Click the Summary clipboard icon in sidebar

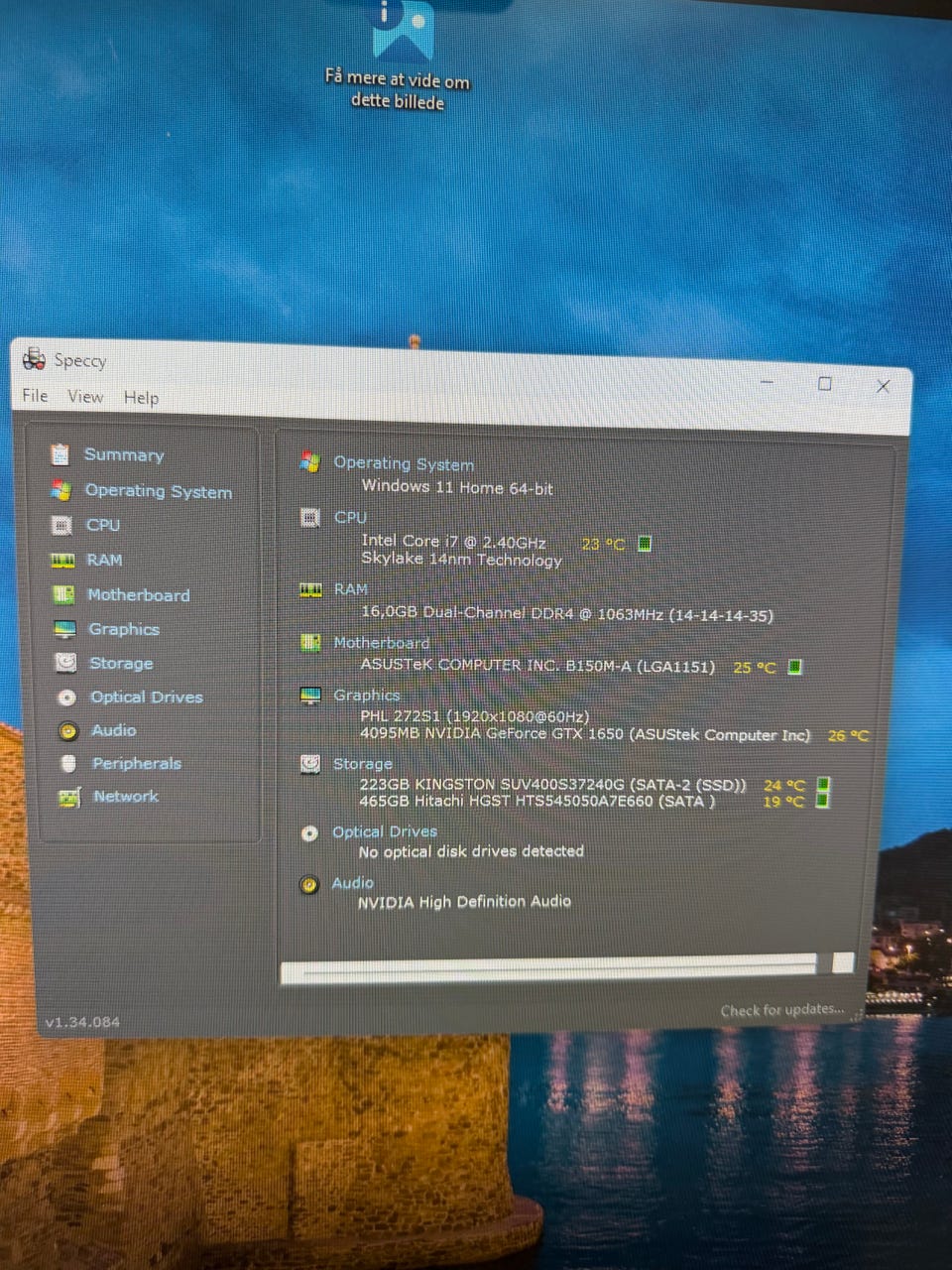[60, 454]
